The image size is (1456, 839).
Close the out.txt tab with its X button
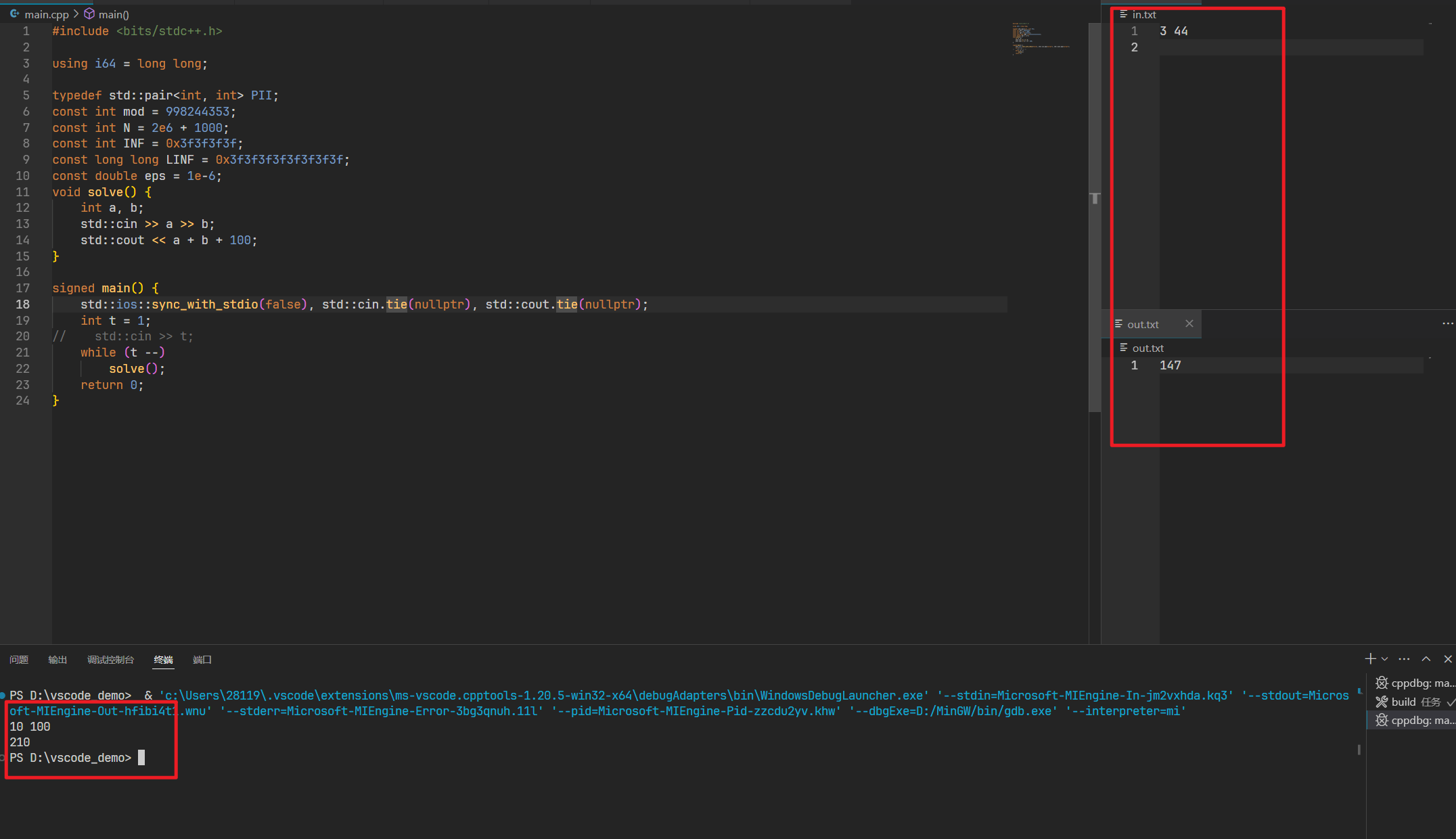pyautogui.click(x=1189, y=324)
